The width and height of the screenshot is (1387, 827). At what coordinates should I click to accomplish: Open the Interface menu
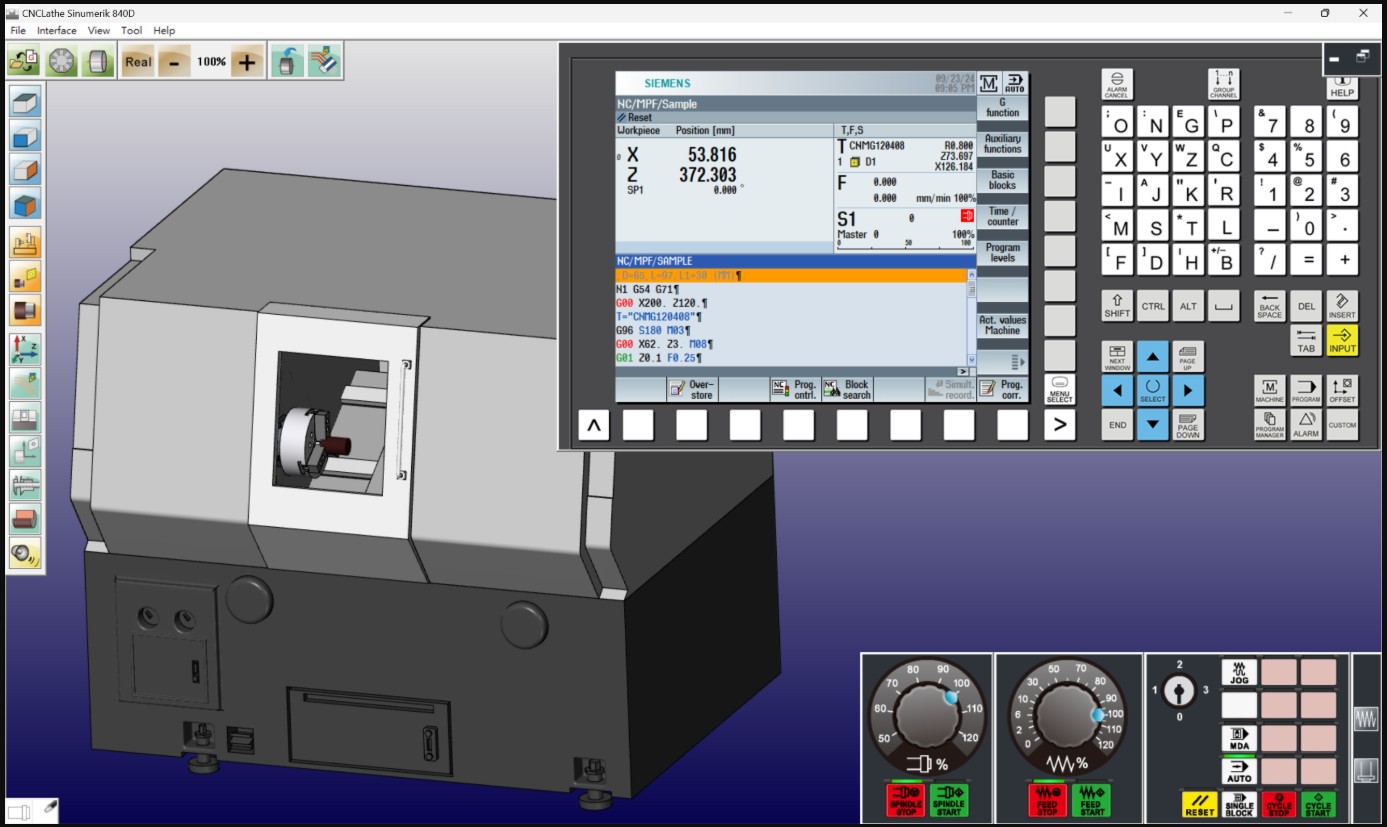pyautogui.click(x=57, y=31)
